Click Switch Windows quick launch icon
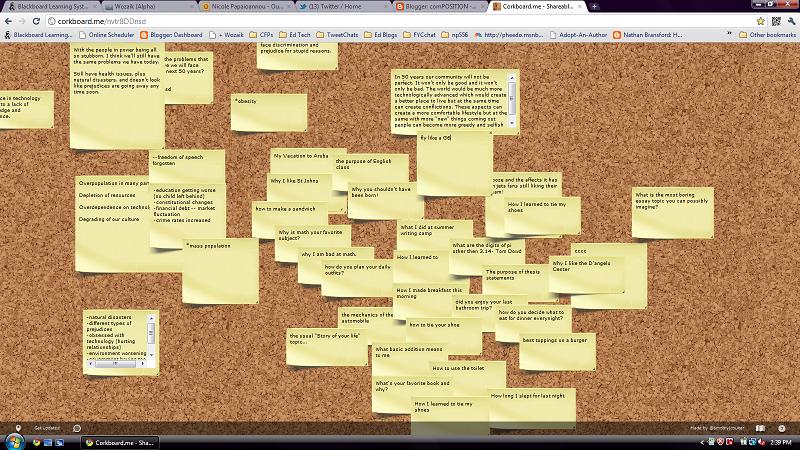 tap(59, 442)
